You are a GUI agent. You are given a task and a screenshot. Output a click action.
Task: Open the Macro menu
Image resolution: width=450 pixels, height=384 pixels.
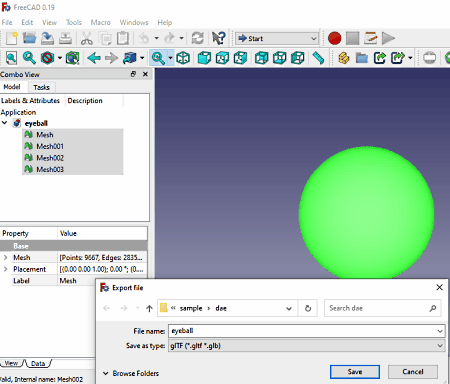tap(100, 22)
